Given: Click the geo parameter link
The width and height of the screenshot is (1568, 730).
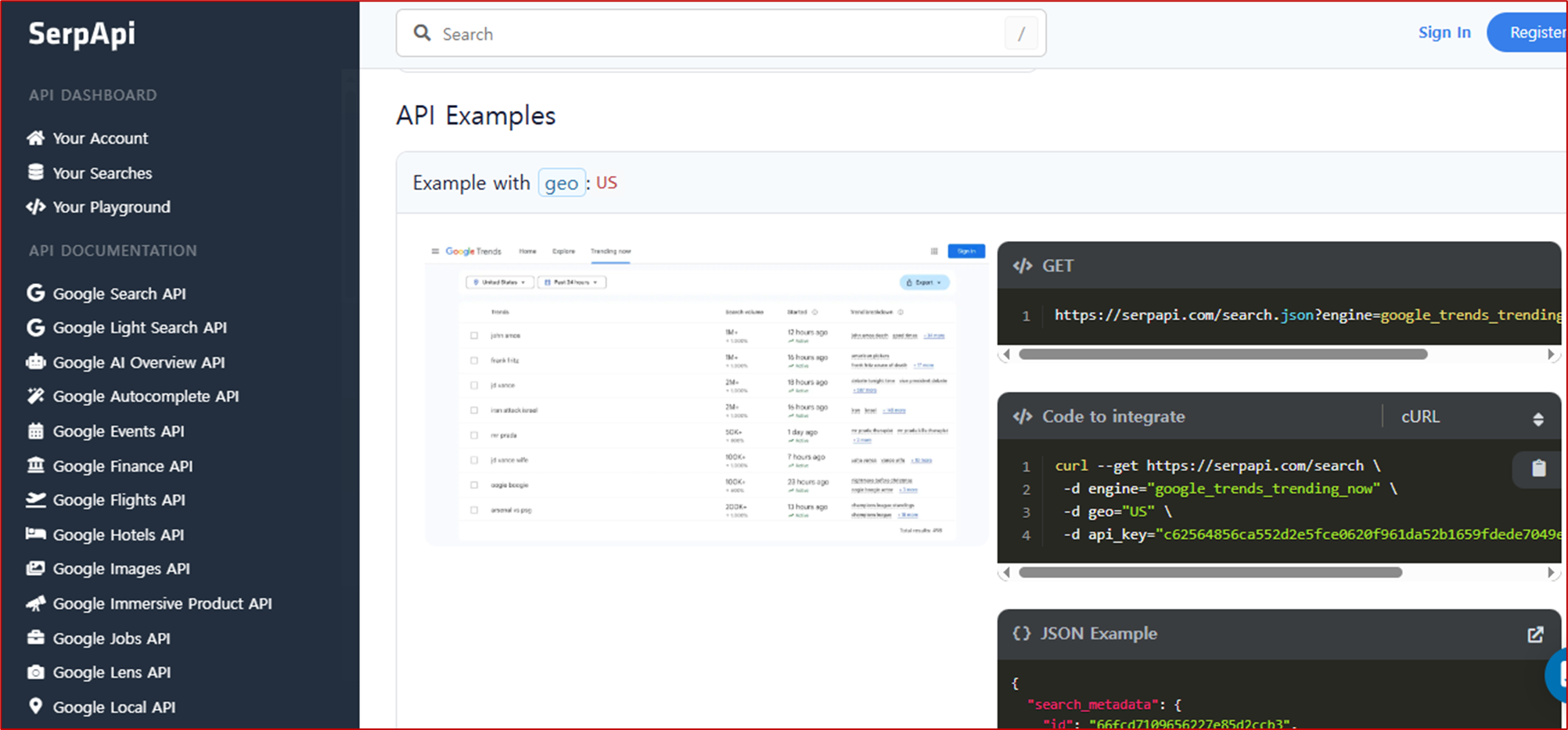Looking at the screenshot, I should [x=561, y=183].
